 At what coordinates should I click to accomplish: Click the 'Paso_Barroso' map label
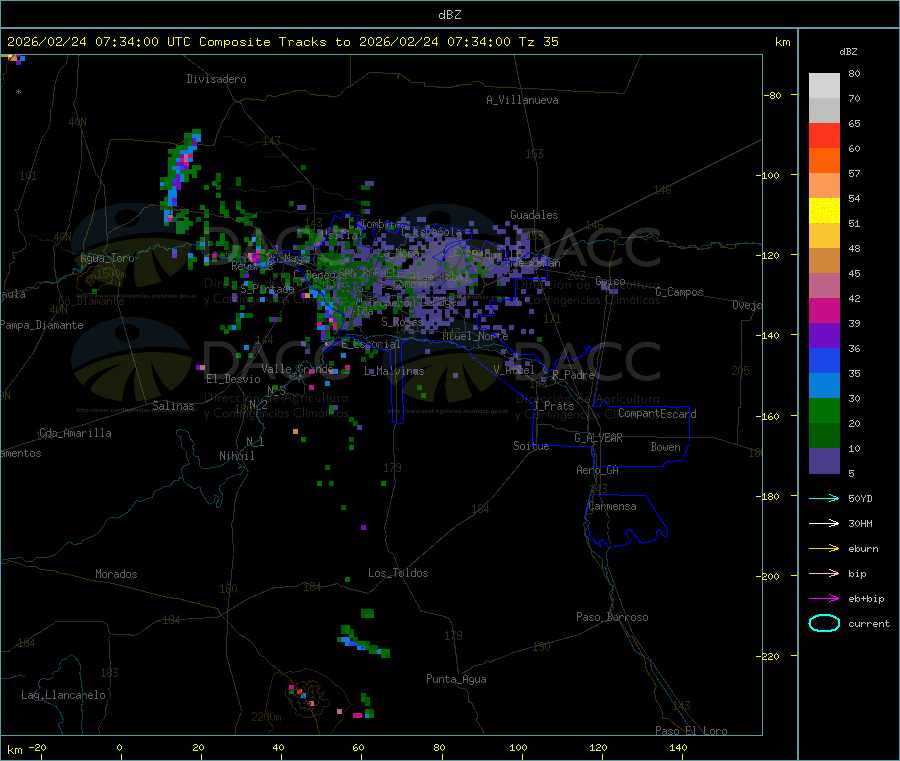(612, 617)
